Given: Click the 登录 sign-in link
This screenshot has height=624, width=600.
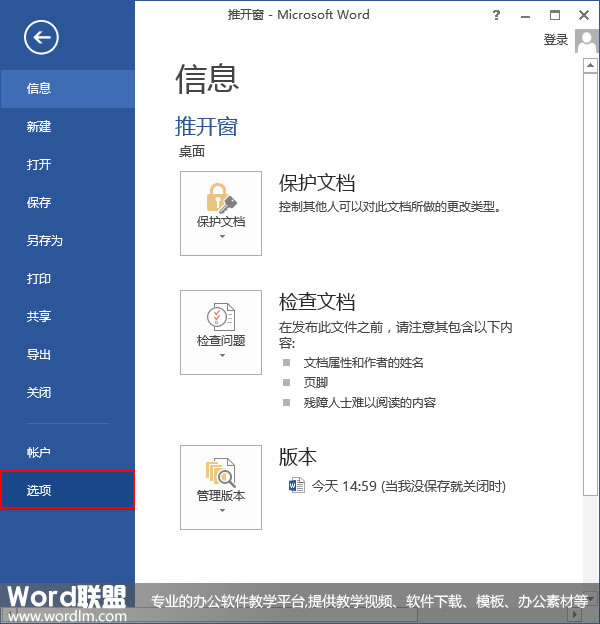Looking at the screenshot, I should 555,40.
